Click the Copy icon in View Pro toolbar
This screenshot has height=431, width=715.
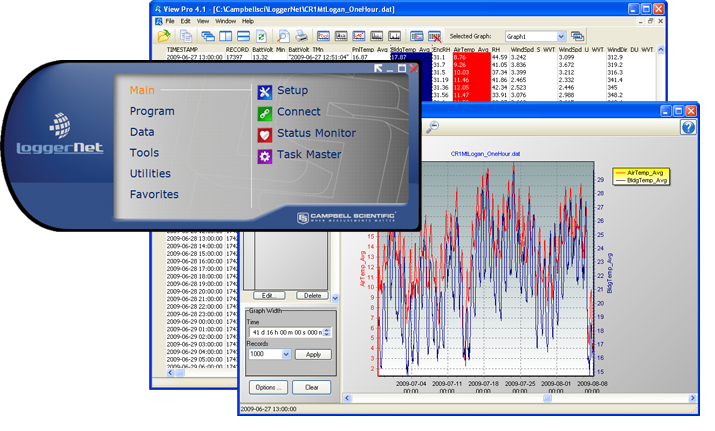186,36
